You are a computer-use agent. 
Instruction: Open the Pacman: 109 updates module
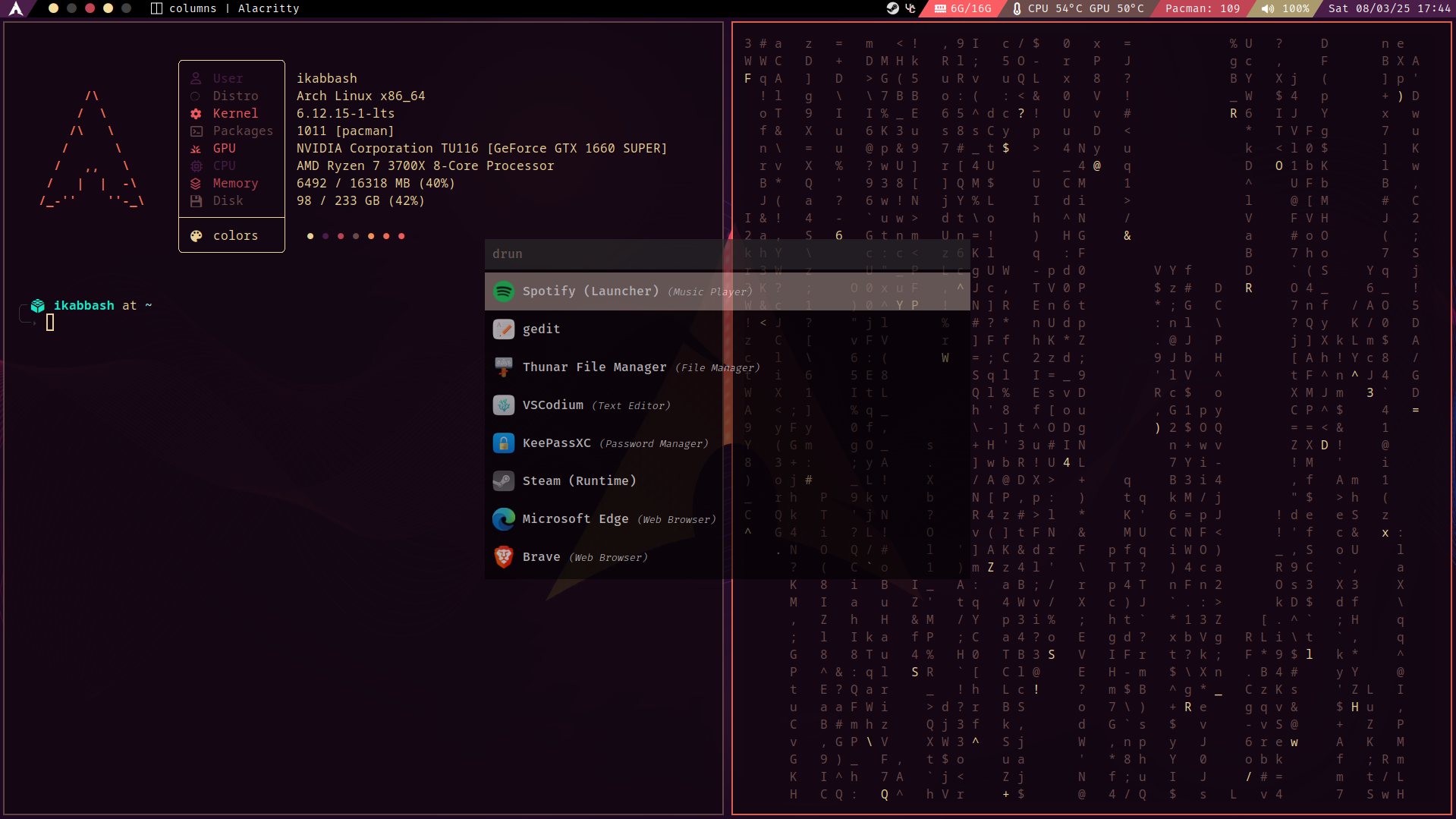click(x=1203, y=8)
